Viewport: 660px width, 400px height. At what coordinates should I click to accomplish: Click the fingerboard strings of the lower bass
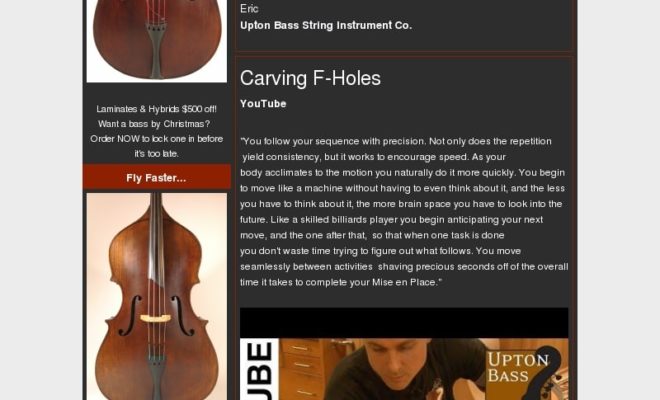(155, 253)
